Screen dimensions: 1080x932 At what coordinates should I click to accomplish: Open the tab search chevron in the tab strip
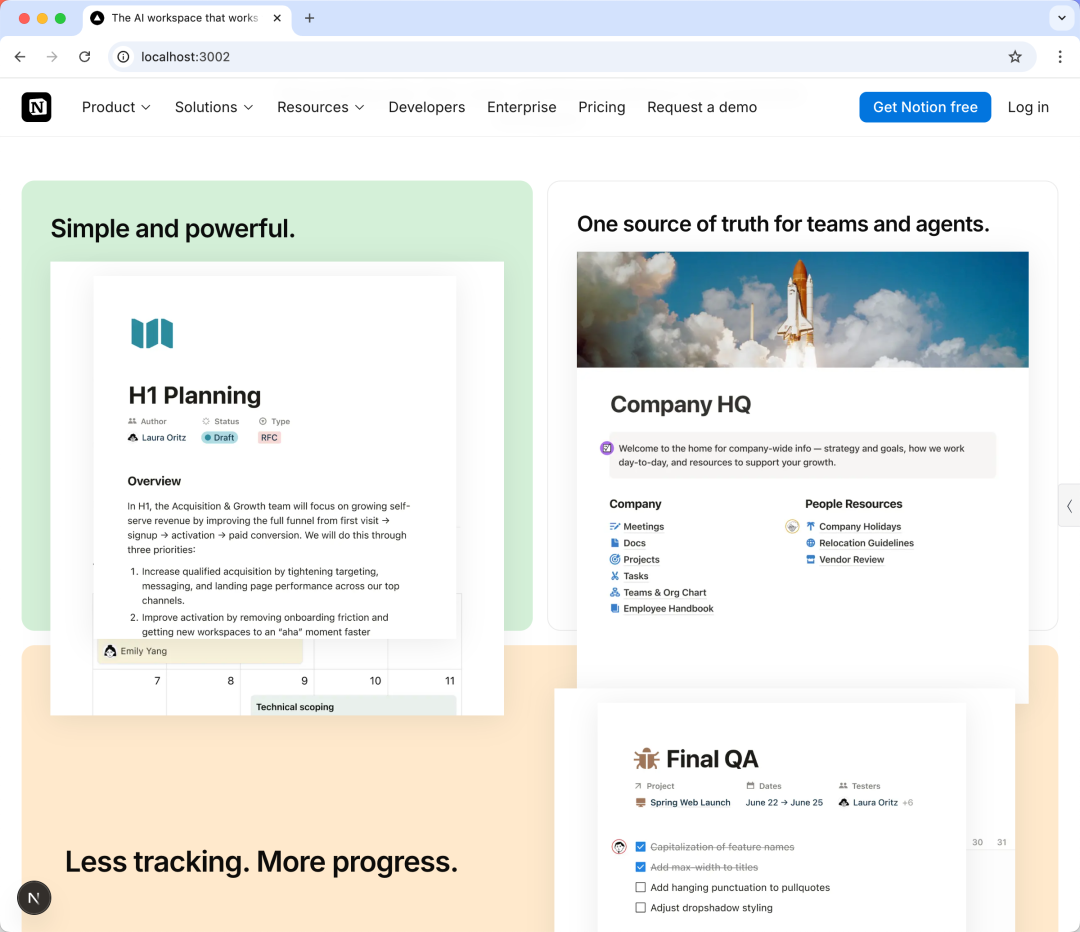[1061, 18]
